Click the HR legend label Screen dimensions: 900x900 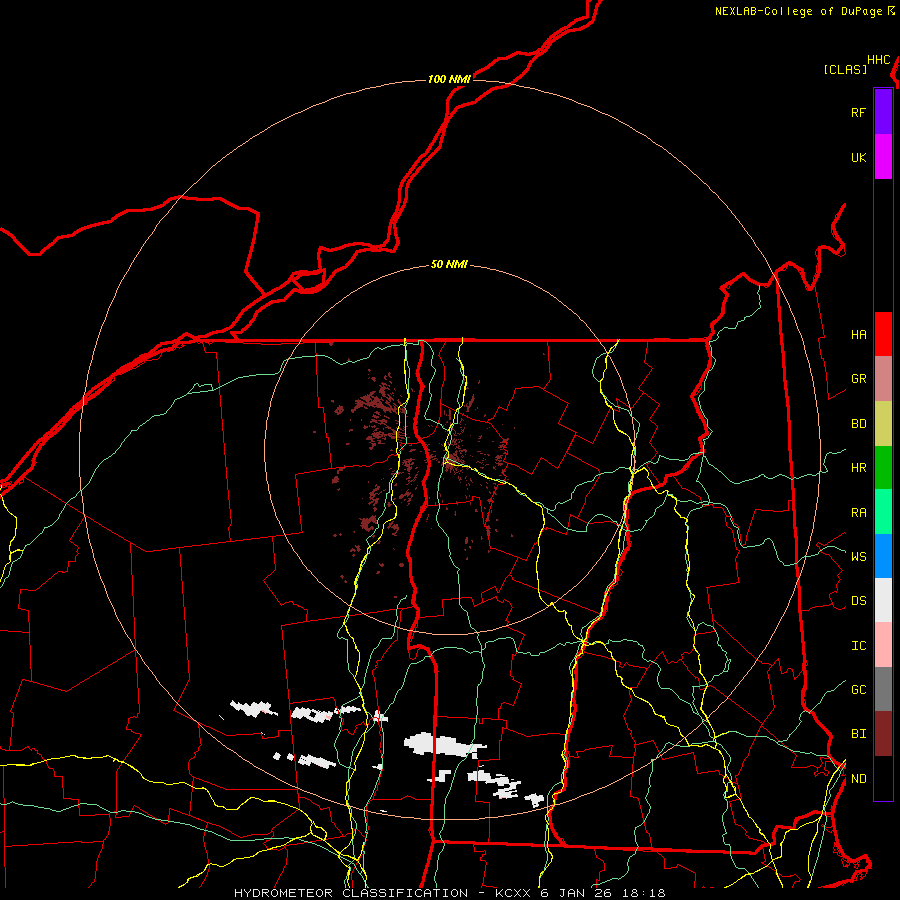tap(858, 468)
